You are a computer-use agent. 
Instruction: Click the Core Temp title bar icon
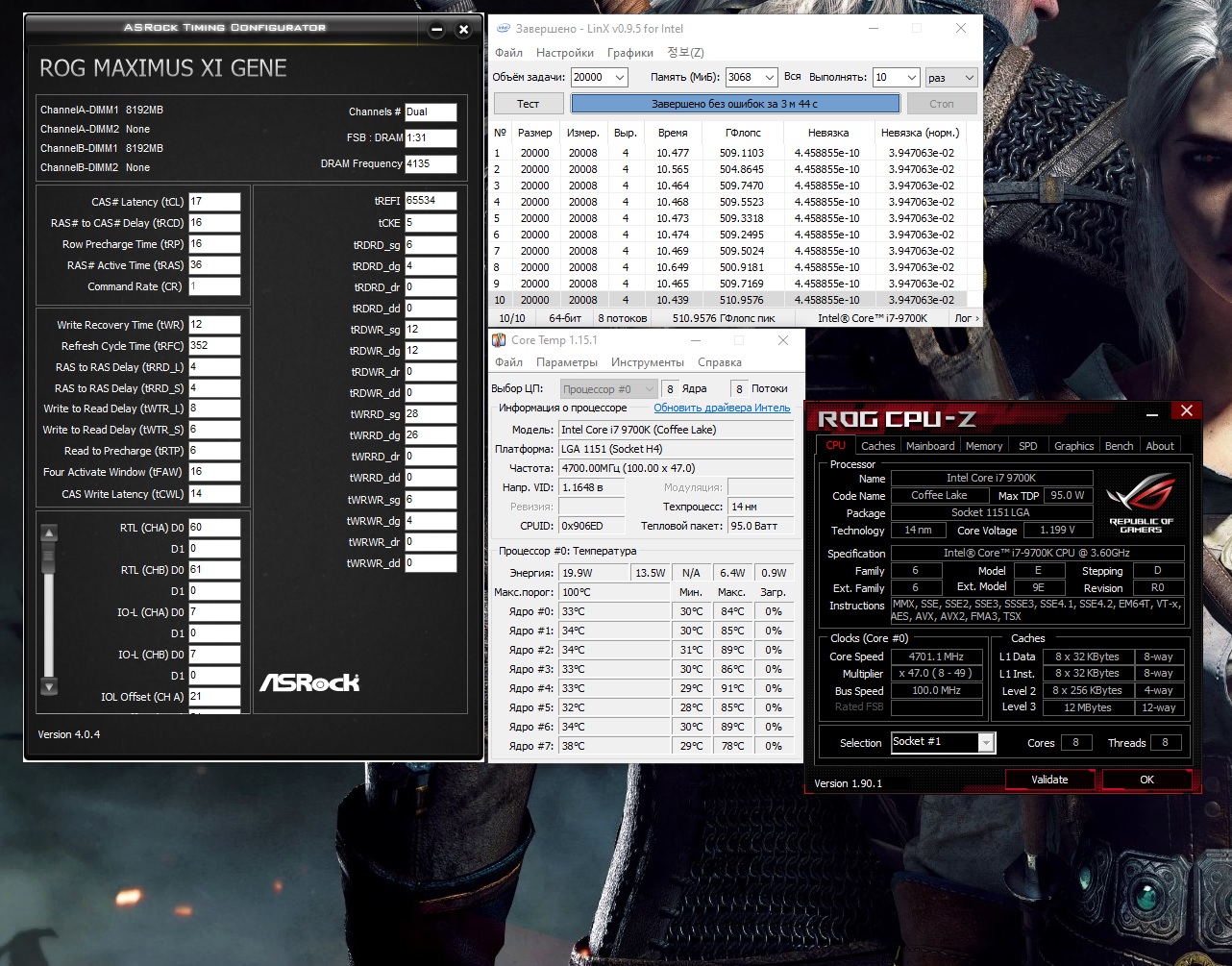(x=499, y=339)
